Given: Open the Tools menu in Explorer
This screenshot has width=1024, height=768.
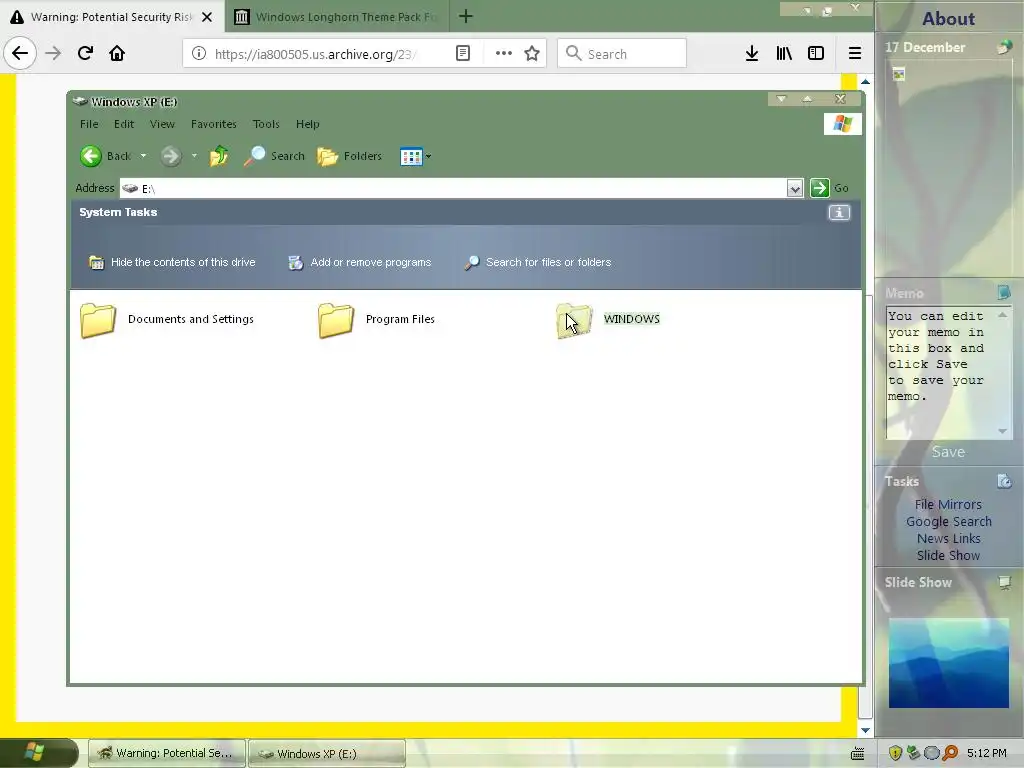Looking at the screenshot, I should coord(266,124).
